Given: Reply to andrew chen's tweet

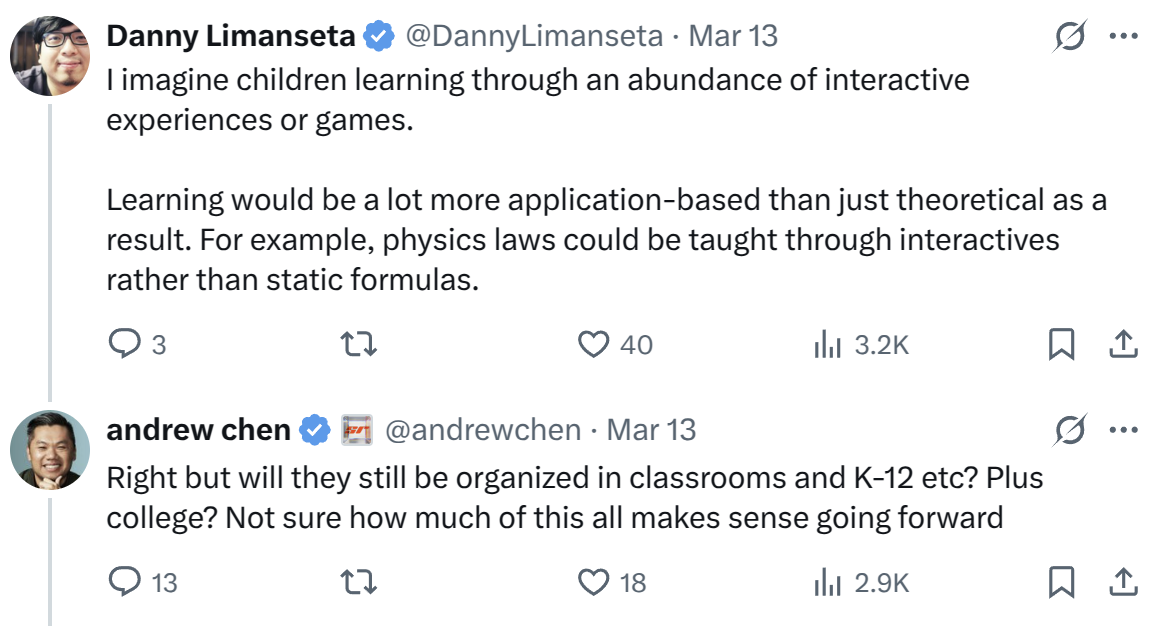Looking at the screenshot, I should pos(124,581).
